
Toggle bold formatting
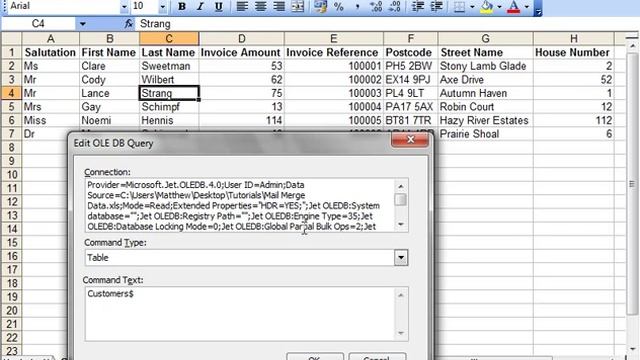coord(182,7)
